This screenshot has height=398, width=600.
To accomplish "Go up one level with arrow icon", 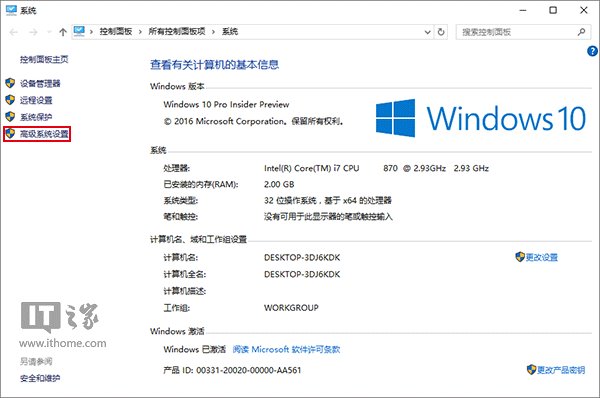I will (63, 32).
